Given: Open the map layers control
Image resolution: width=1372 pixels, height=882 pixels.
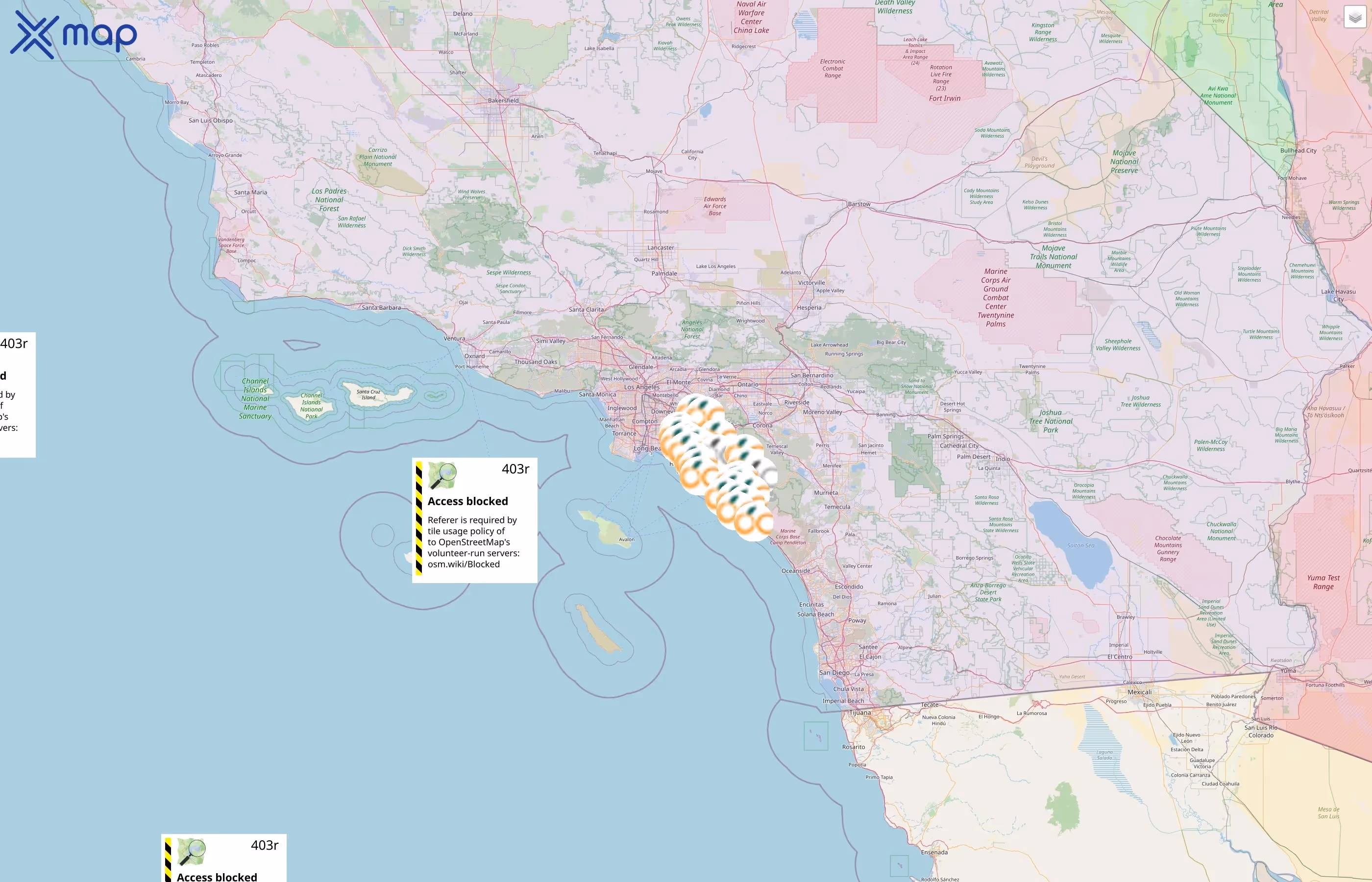Looking at the screenshot, I should point(1355,17).
